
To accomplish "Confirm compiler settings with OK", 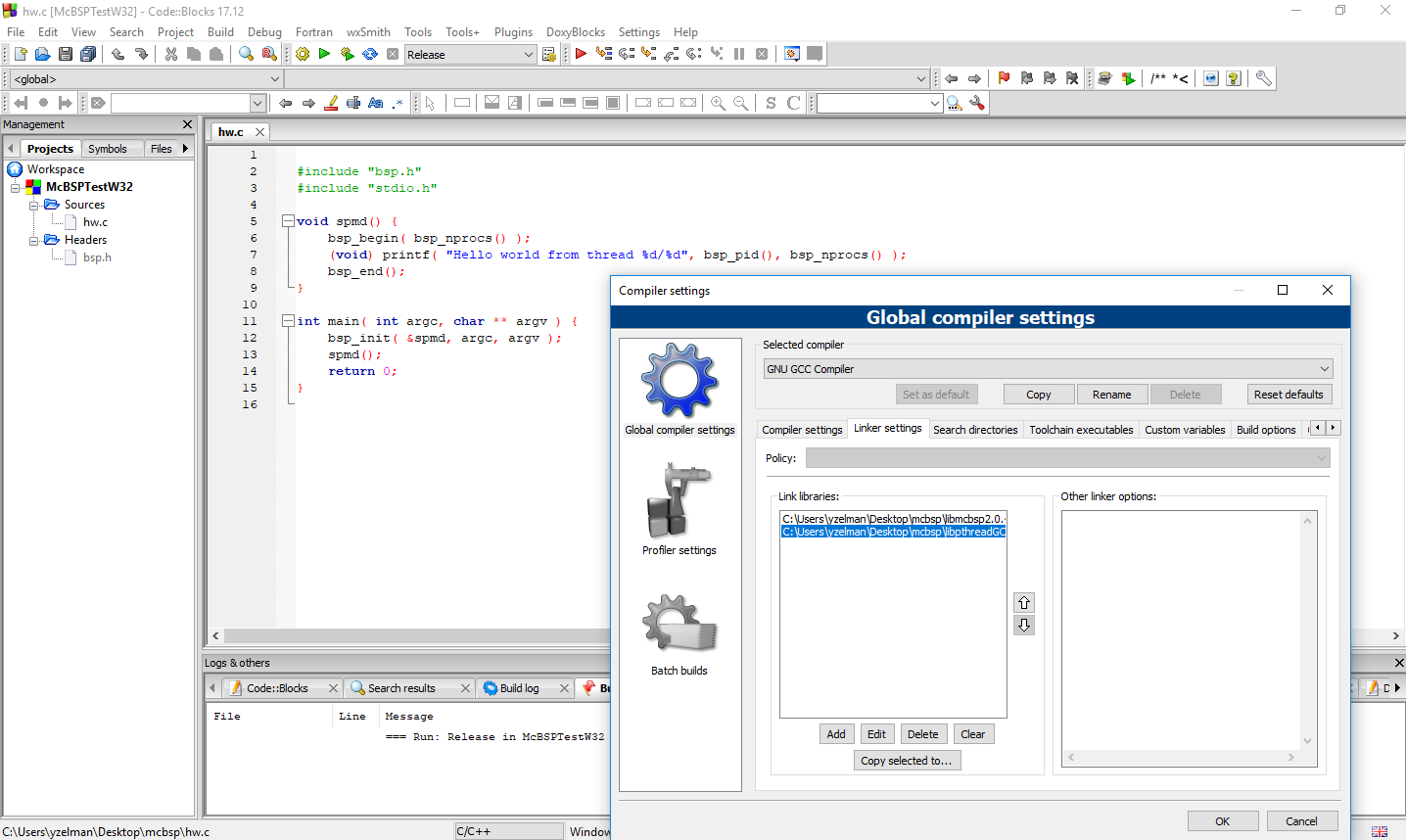I will coord(1223,821).
